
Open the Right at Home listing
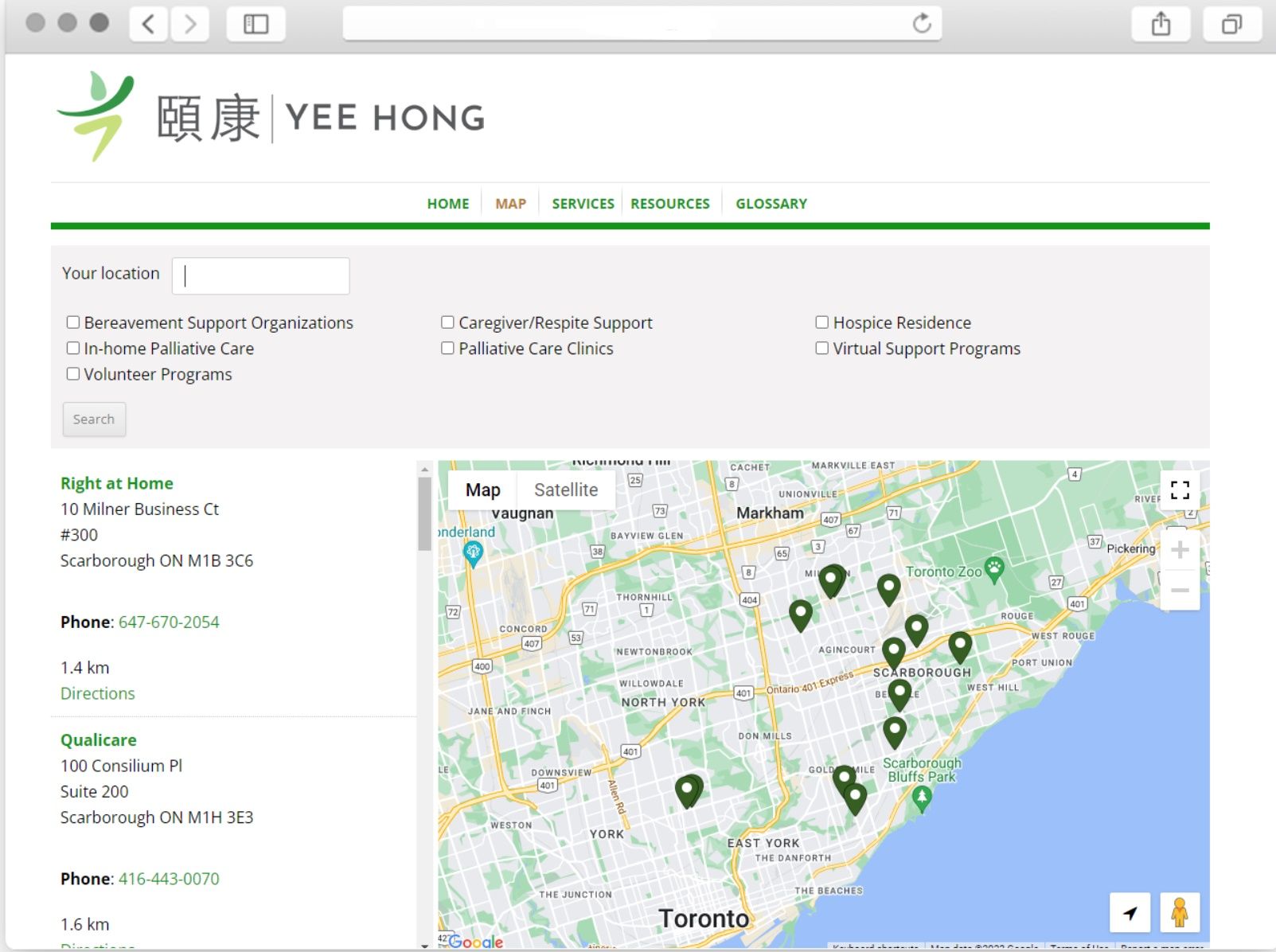(117, 483)
